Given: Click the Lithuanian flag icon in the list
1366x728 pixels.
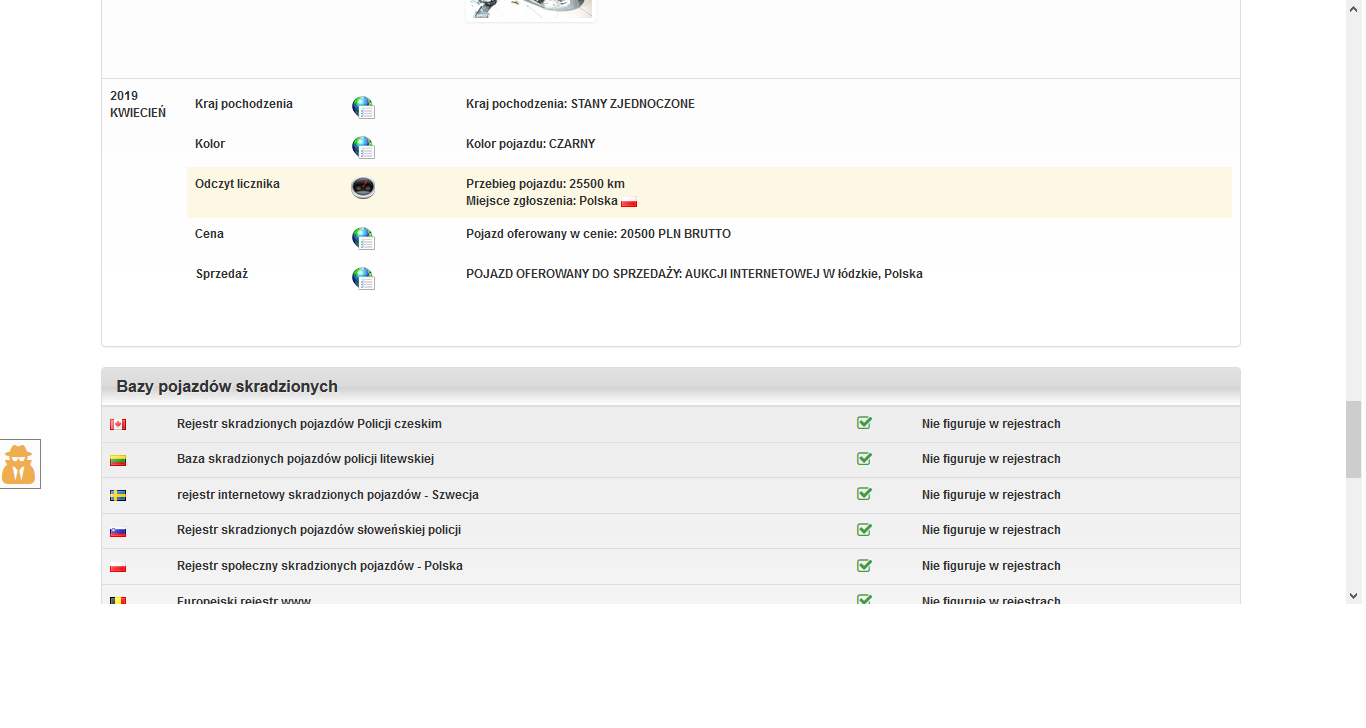Looking at the screenshot, I should (118, 460).
